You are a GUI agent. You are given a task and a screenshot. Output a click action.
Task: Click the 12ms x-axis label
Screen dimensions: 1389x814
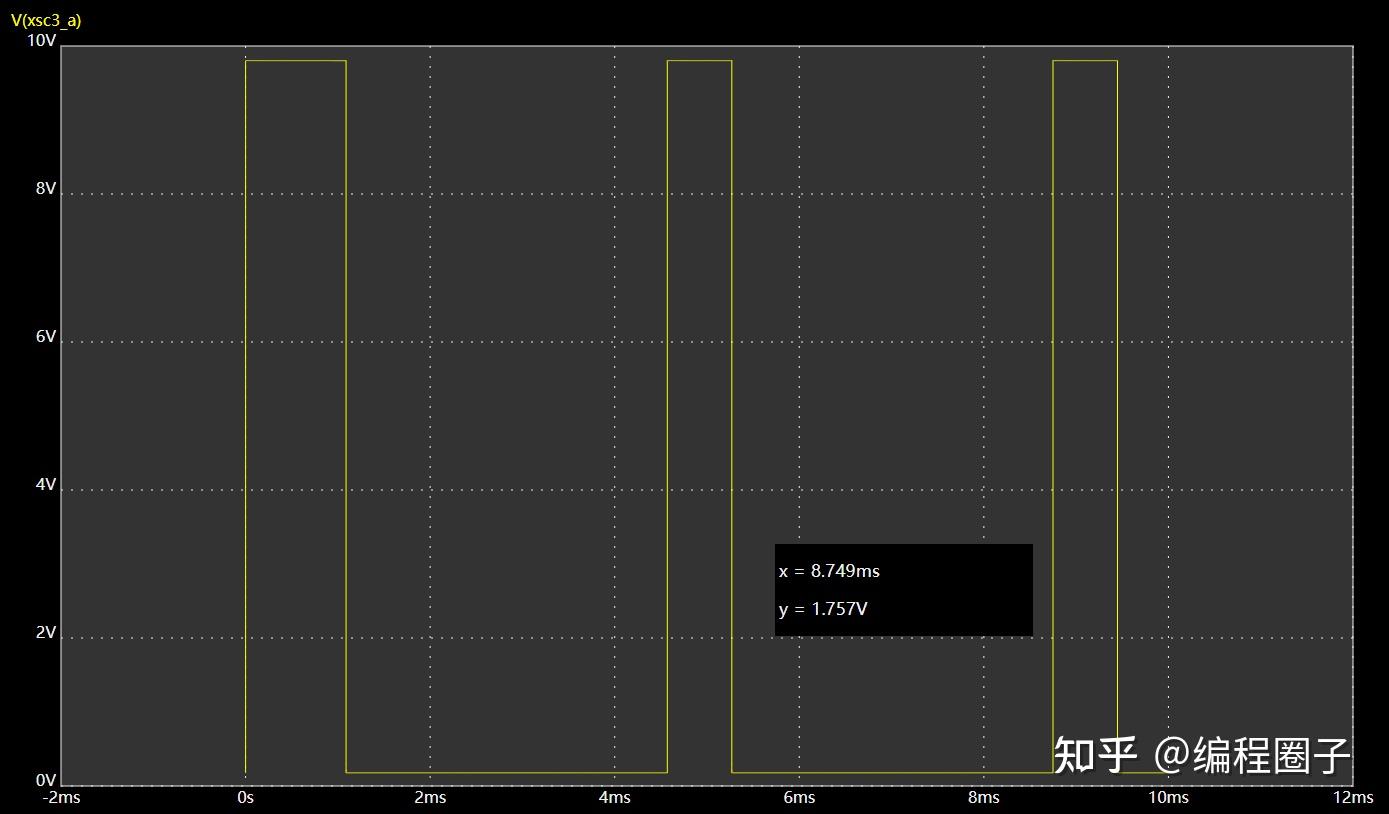1353,797
